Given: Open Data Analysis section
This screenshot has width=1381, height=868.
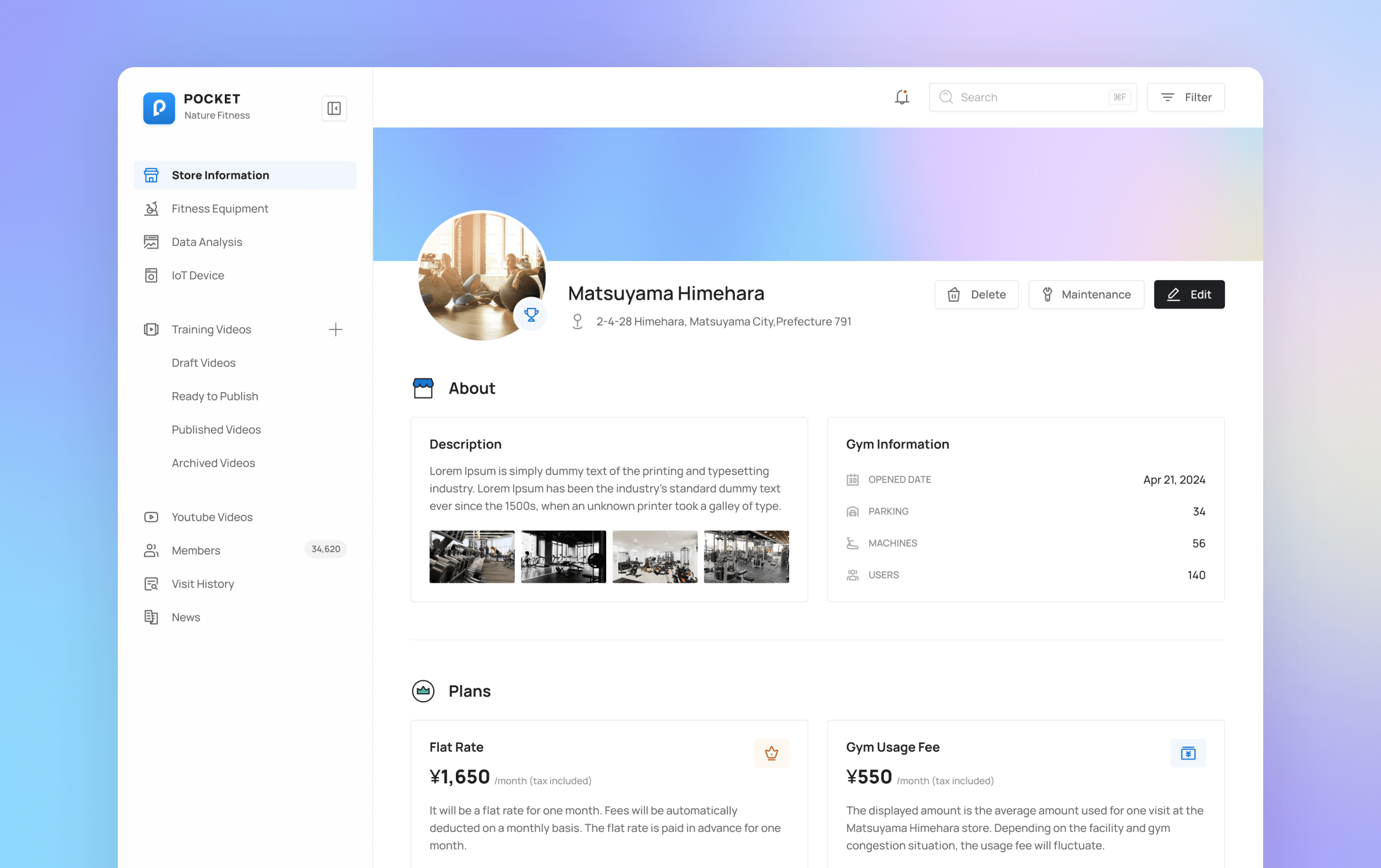Looking at the screenshot, I should point(245,242).
